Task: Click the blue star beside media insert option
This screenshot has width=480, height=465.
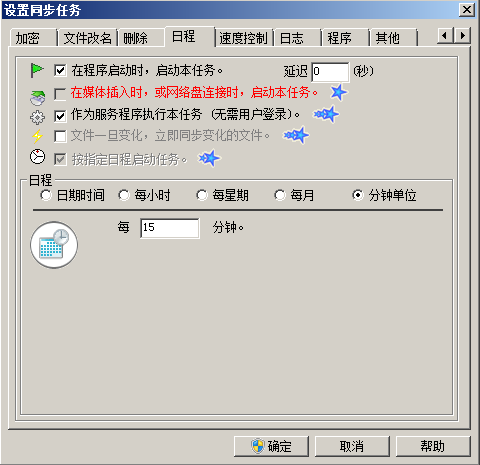Action: tap(339, 92)
